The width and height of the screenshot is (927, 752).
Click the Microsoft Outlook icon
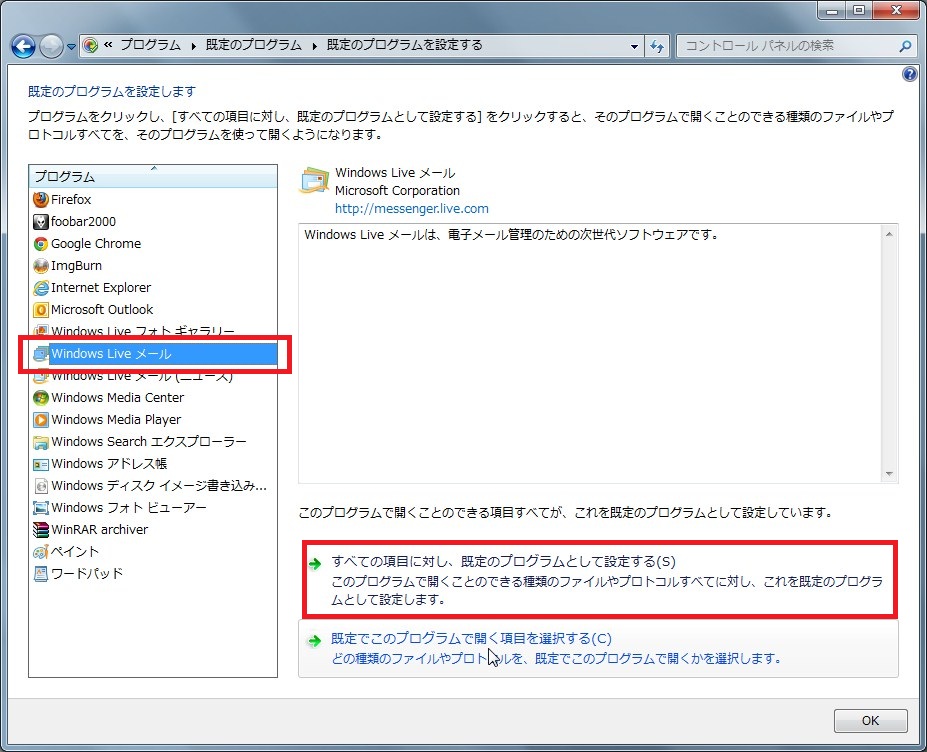click(41, 309)
